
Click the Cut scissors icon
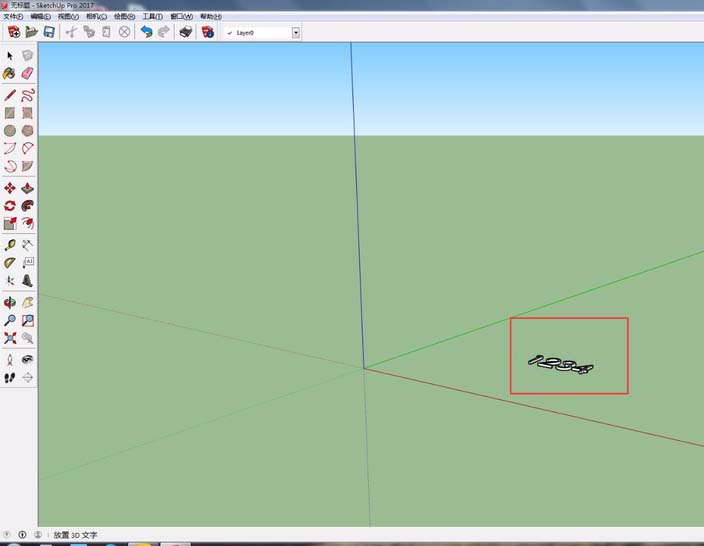(x=71, y=32)
